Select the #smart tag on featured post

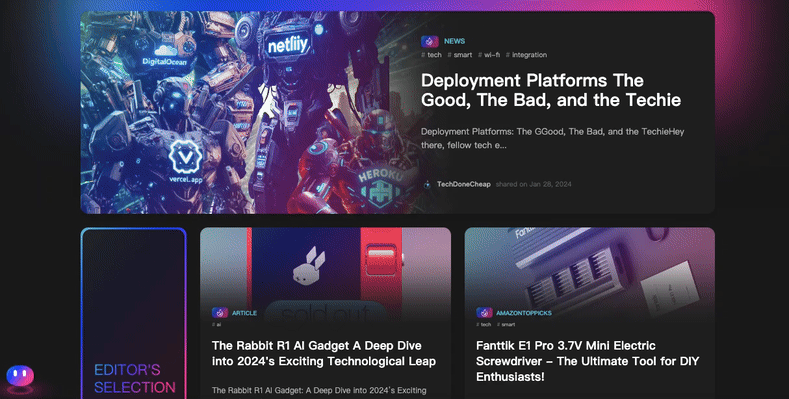pos(460,55)
